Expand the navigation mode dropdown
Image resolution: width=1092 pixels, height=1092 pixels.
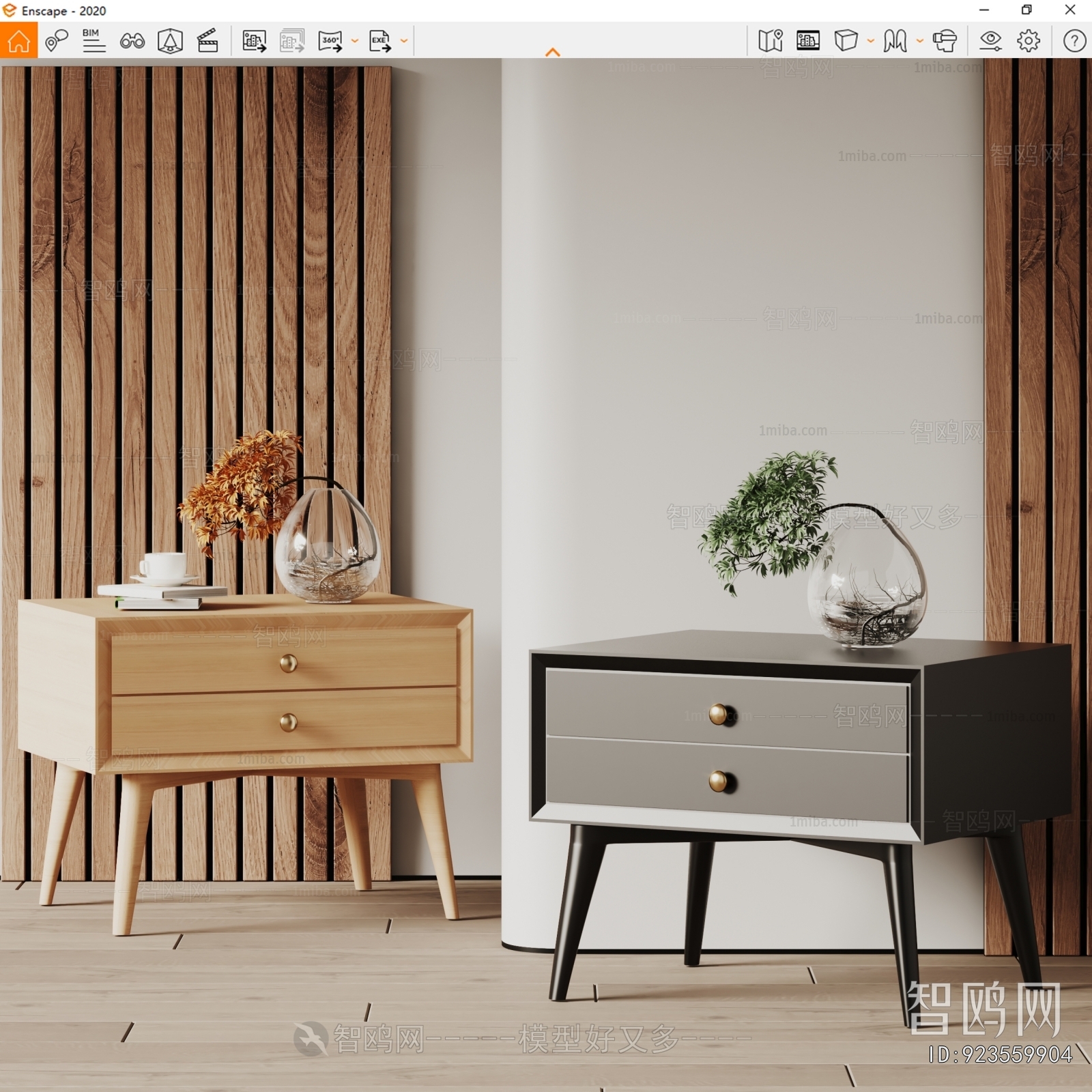(919, 41)
